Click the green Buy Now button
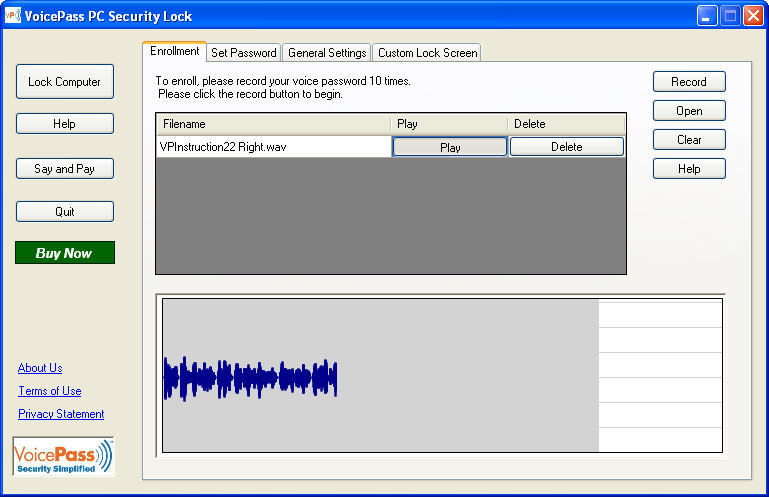The image size is (769, 497). [x=65, y=253]
